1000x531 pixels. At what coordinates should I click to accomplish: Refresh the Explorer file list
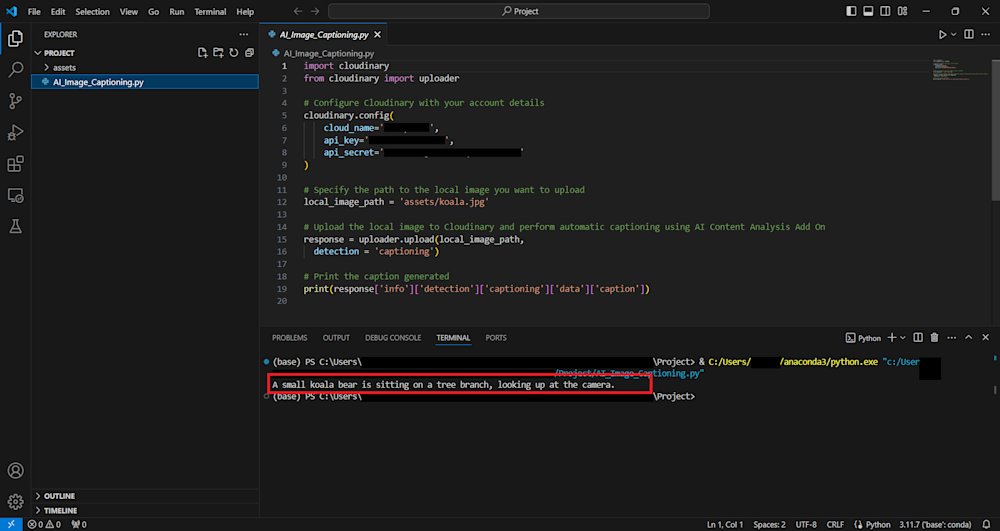pyautogui.click(x=234, y=53)
